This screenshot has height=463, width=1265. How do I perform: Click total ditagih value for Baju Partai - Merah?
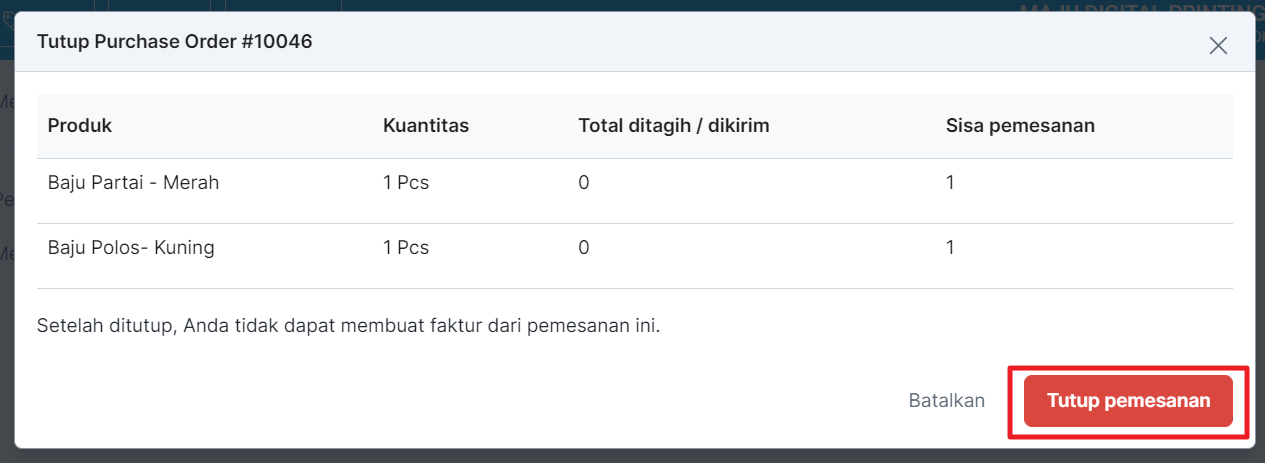[x=584, y=183]
